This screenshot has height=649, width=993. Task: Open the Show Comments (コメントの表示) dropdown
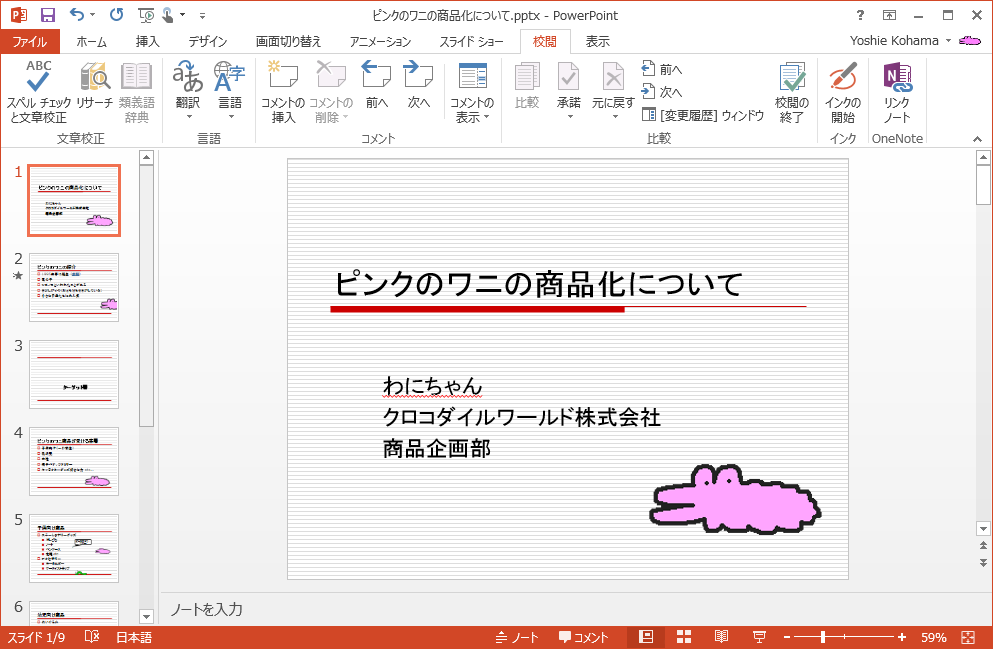tap(472, 110)
